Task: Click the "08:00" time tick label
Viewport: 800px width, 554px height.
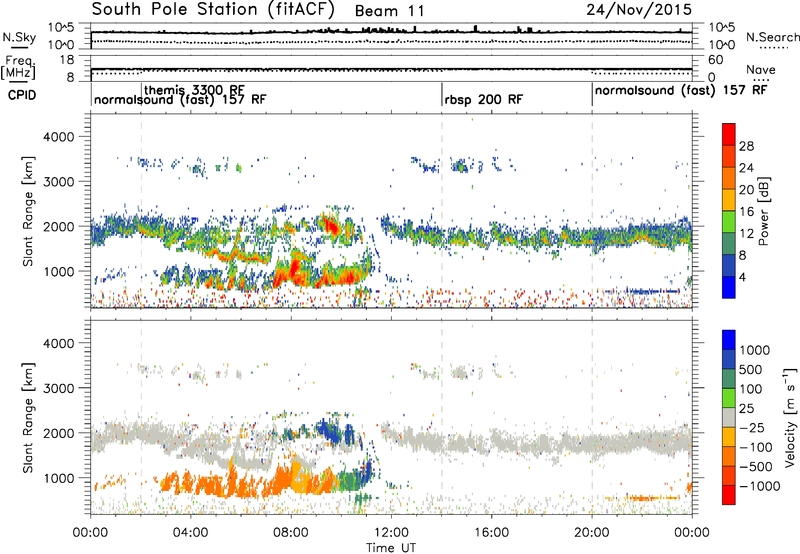Action: tap(291, 533)
